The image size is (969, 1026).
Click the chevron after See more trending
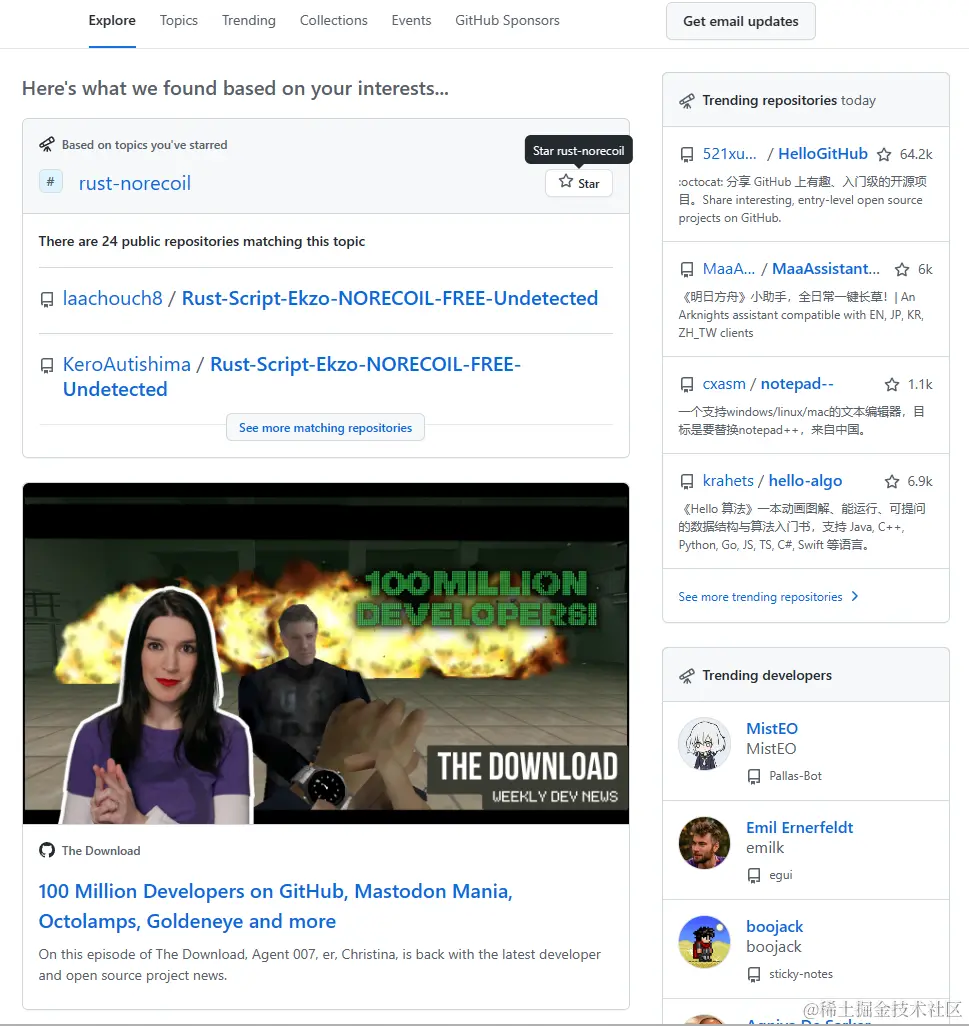point(854,597)
